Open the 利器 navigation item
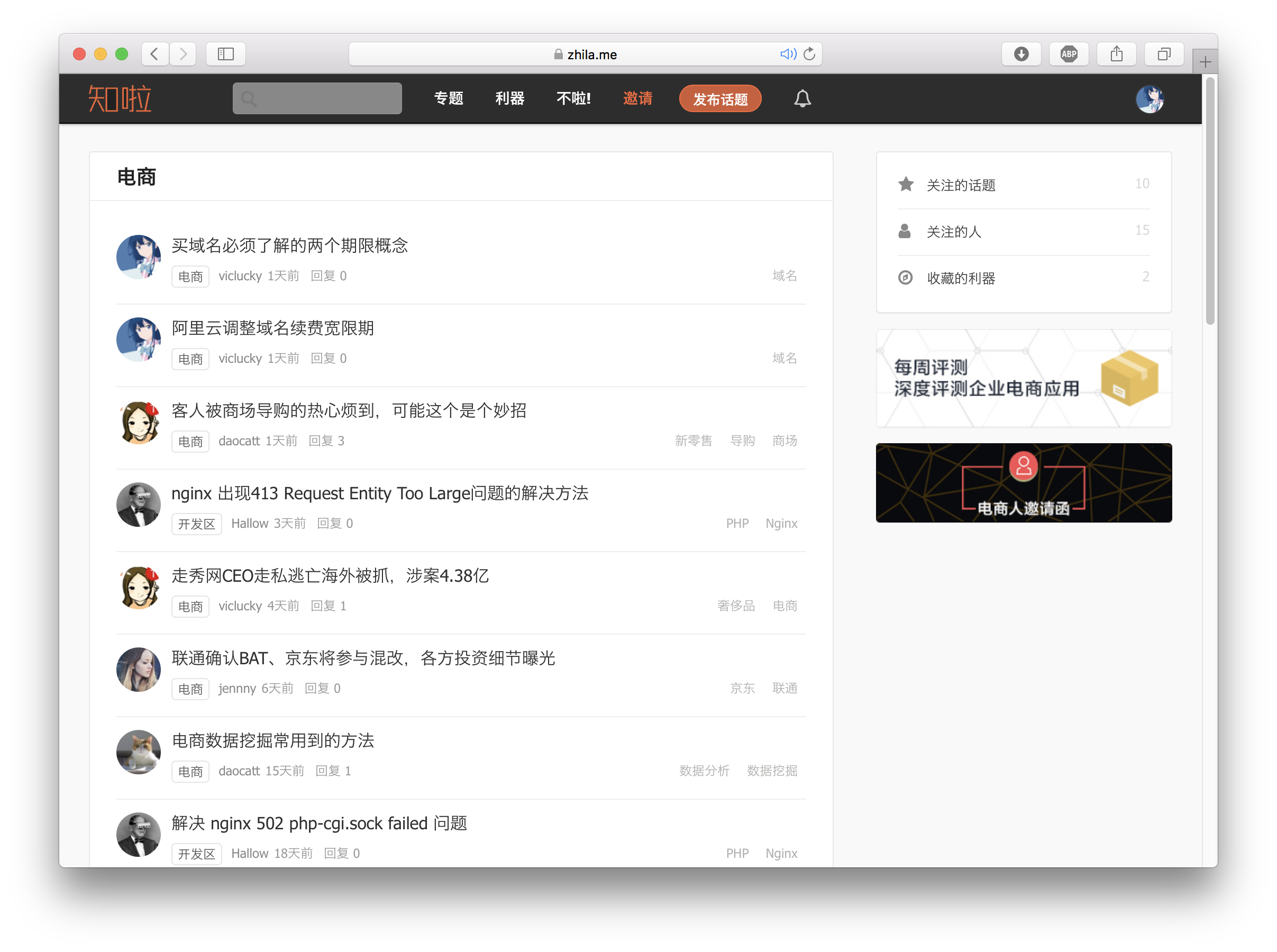 [x=509, y=98]
